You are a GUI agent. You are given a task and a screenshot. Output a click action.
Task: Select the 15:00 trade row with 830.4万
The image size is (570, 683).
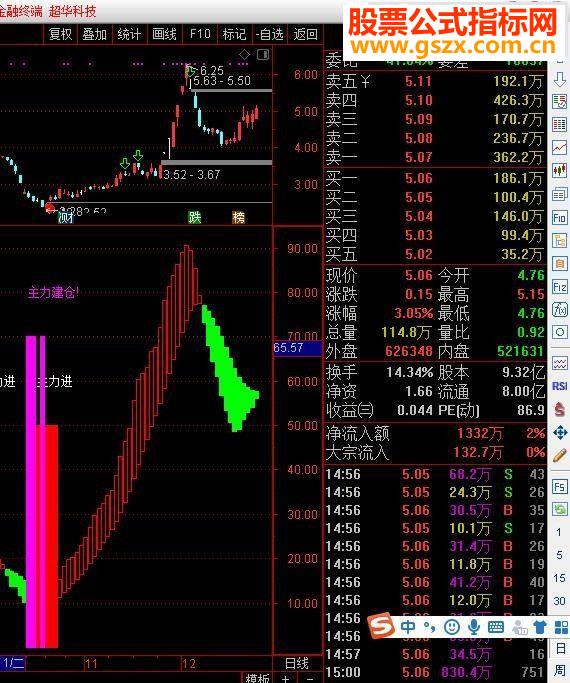[x=435, y=673]
